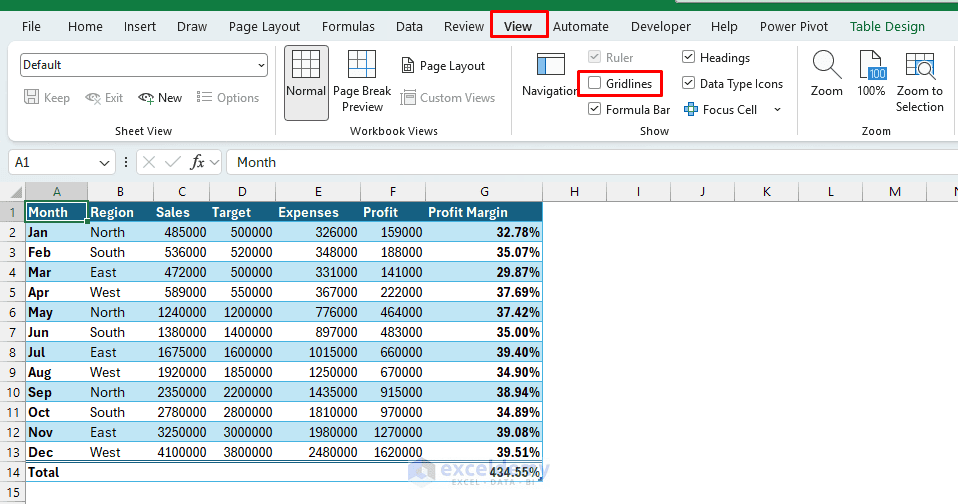958x504 pixels.
Task: Click the formula bar Cancel X icon
Action: 148,162
